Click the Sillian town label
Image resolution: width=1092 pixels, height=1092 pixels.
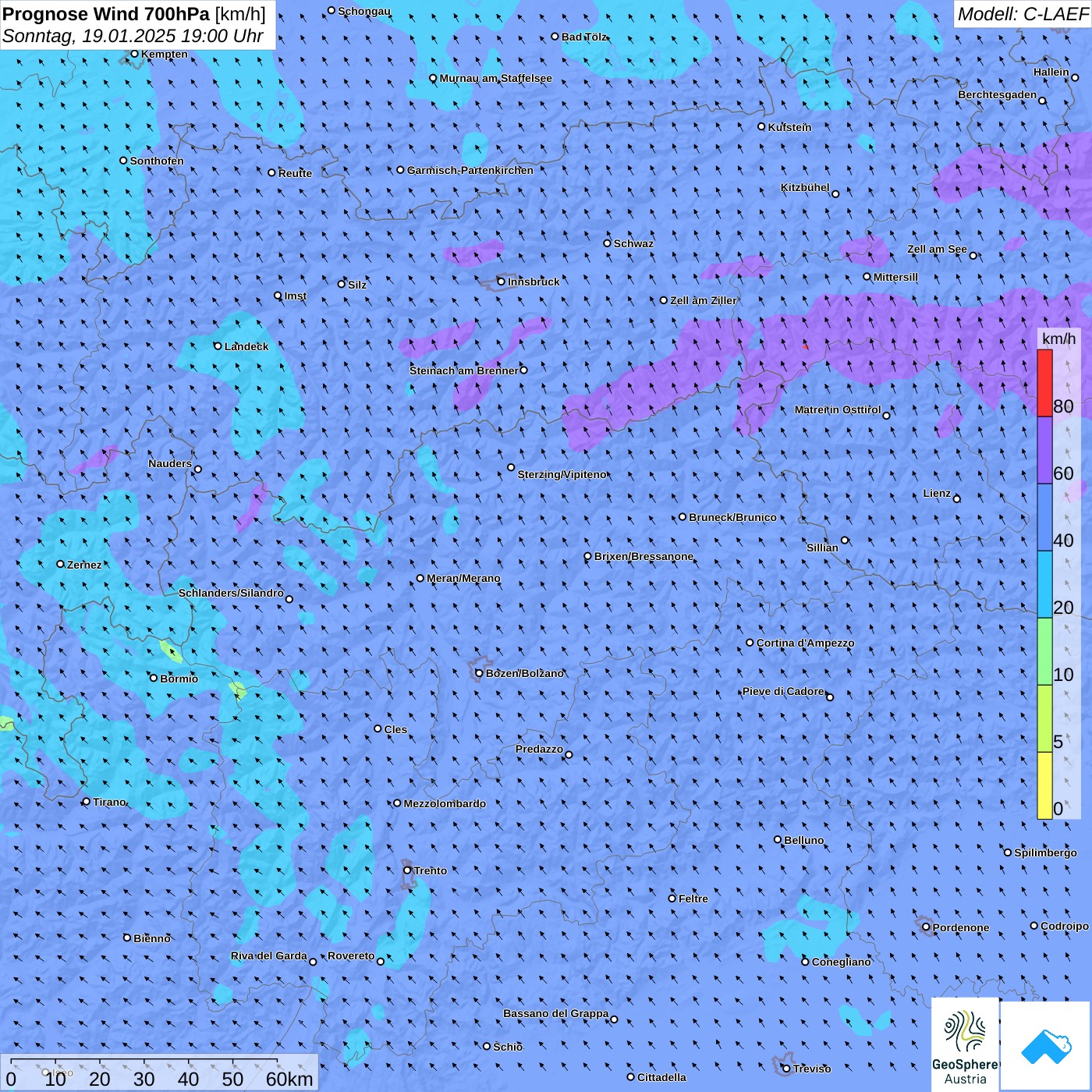pyautogui.click(x=822, y=548)
